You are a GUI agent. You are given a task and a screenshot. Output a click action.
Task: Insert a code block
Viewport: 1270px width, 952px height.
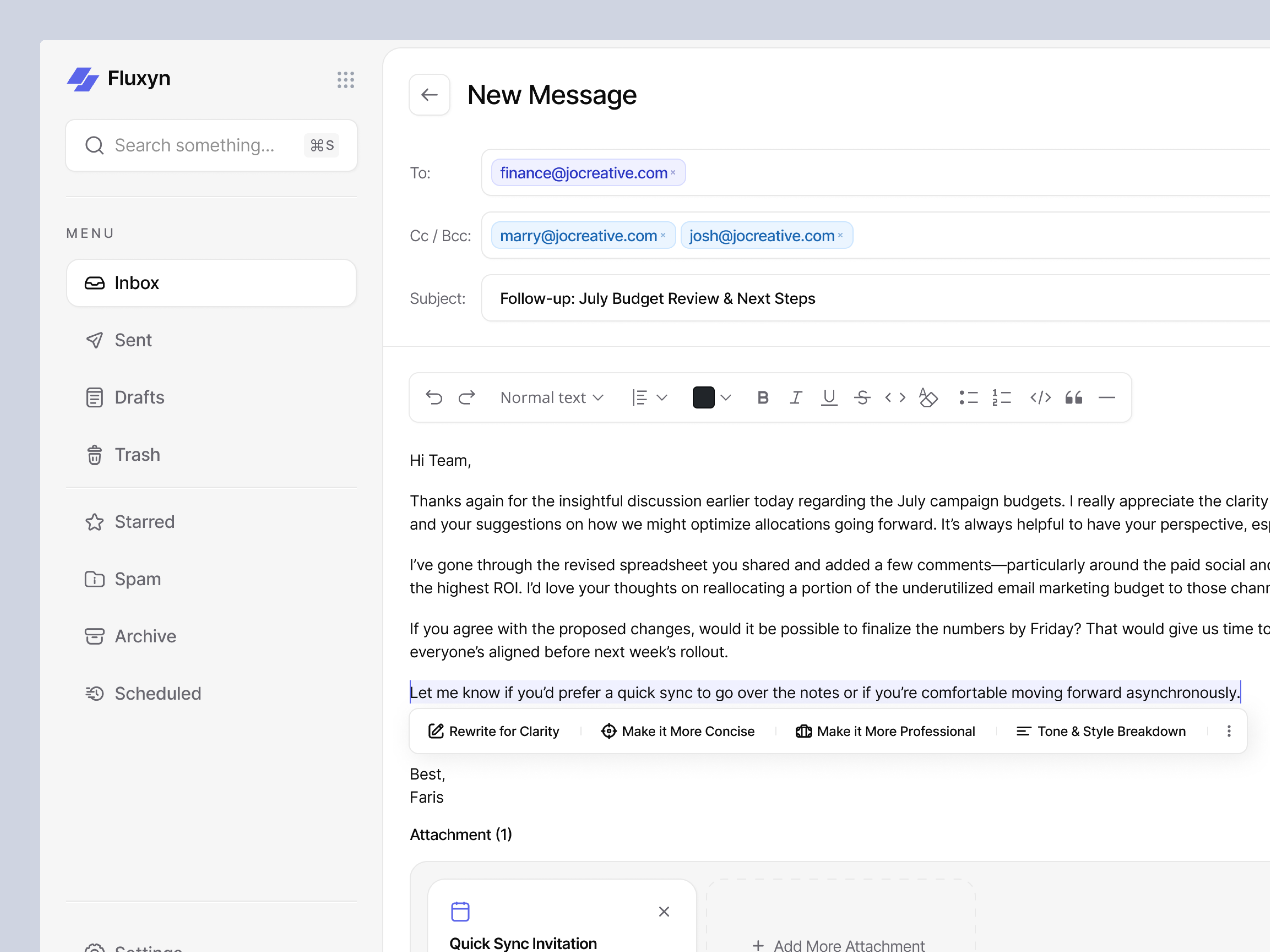[x=1040, y=398]
